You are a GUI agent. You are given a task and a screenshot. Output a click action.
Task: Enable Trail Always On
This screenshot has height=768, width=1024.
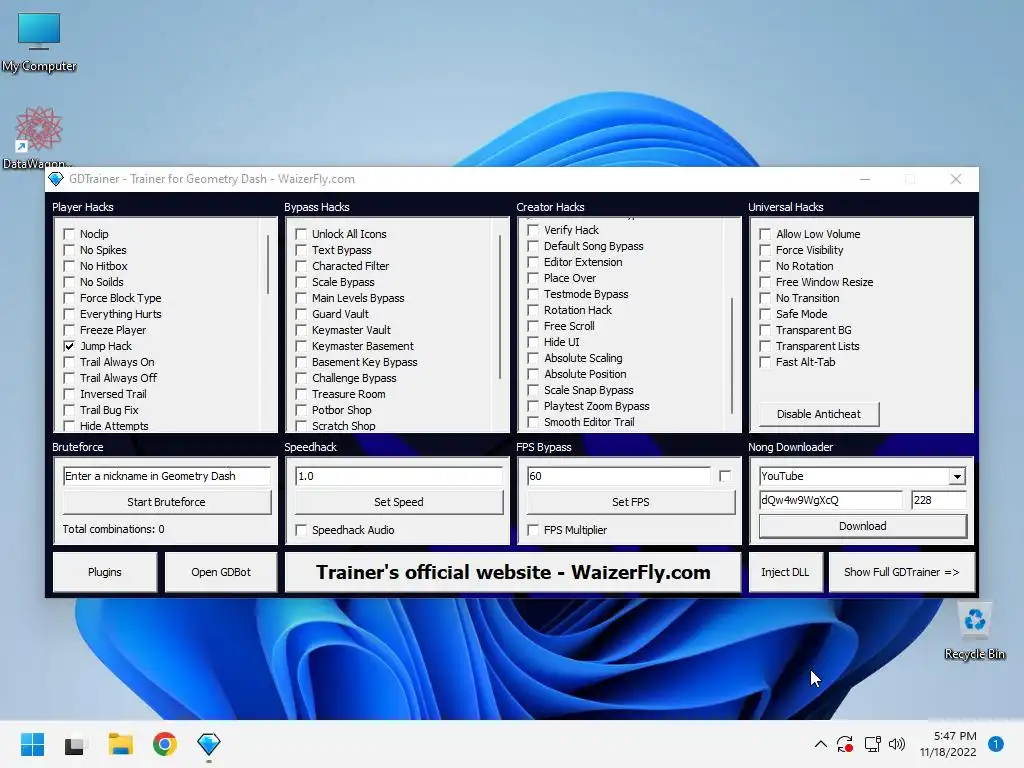[69, 362]
